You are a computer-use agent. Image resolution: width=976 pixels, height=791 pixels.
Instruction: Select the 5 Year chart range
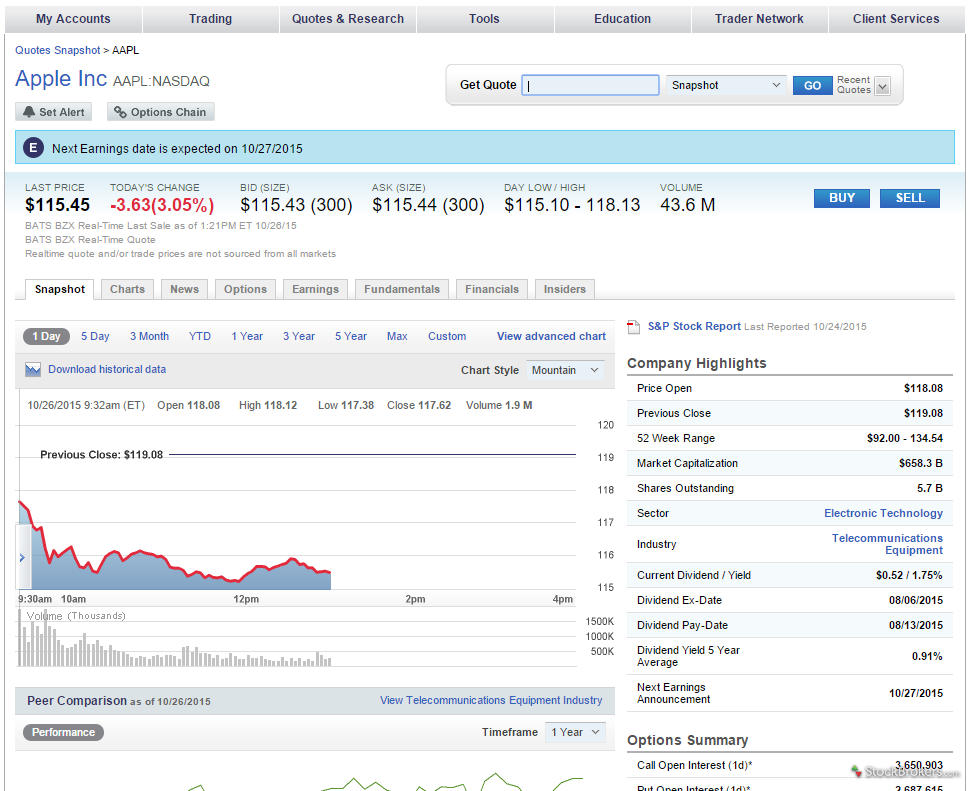pos(351,336)
